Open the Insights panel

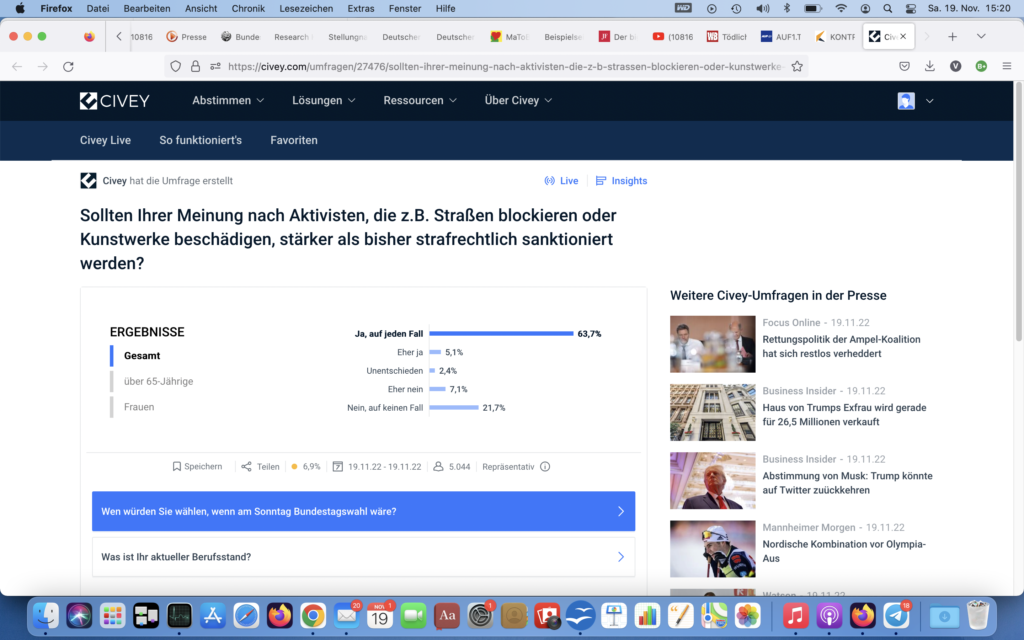coord(621,181)
